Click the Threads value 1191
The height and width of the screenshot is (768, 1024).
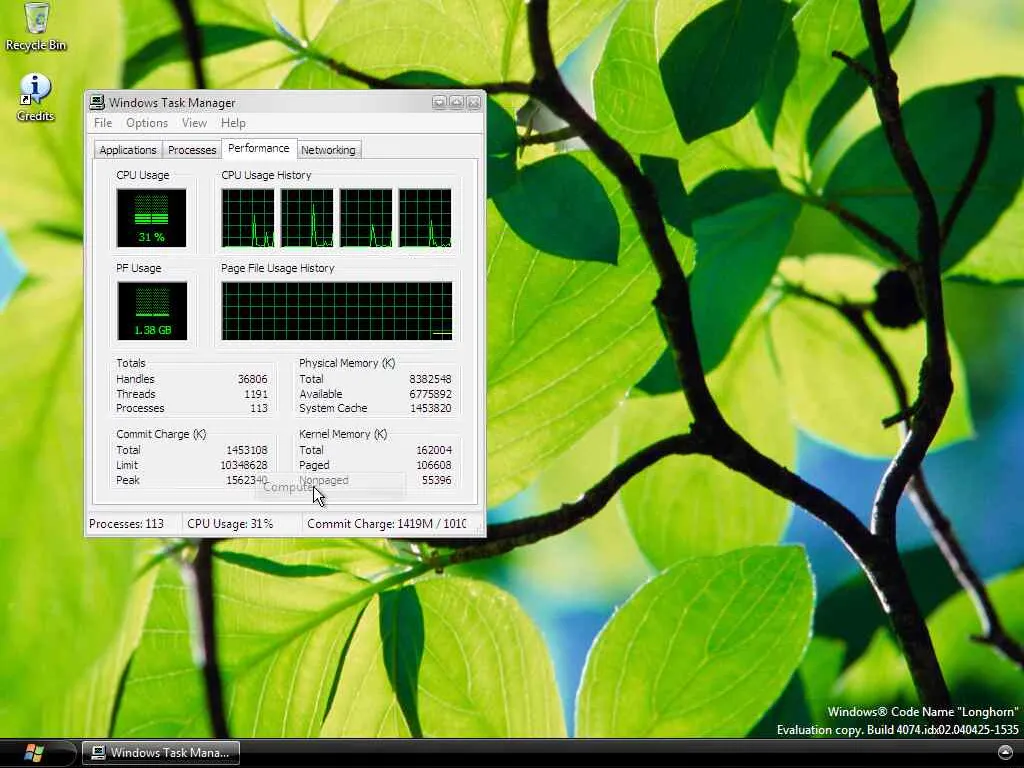[256, 394]
